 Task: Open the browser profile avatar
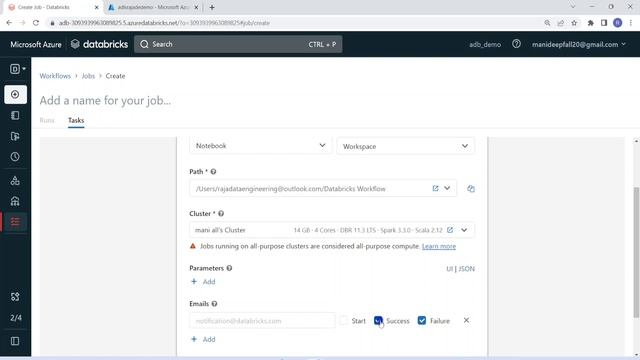618,23
